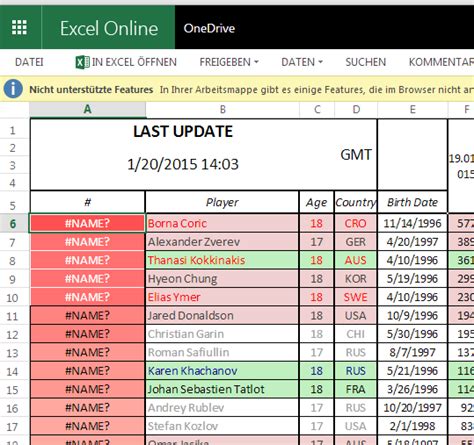474x445 pixels.
Task: Click the Elias Ymer cell
Action: tap(222, 297)
